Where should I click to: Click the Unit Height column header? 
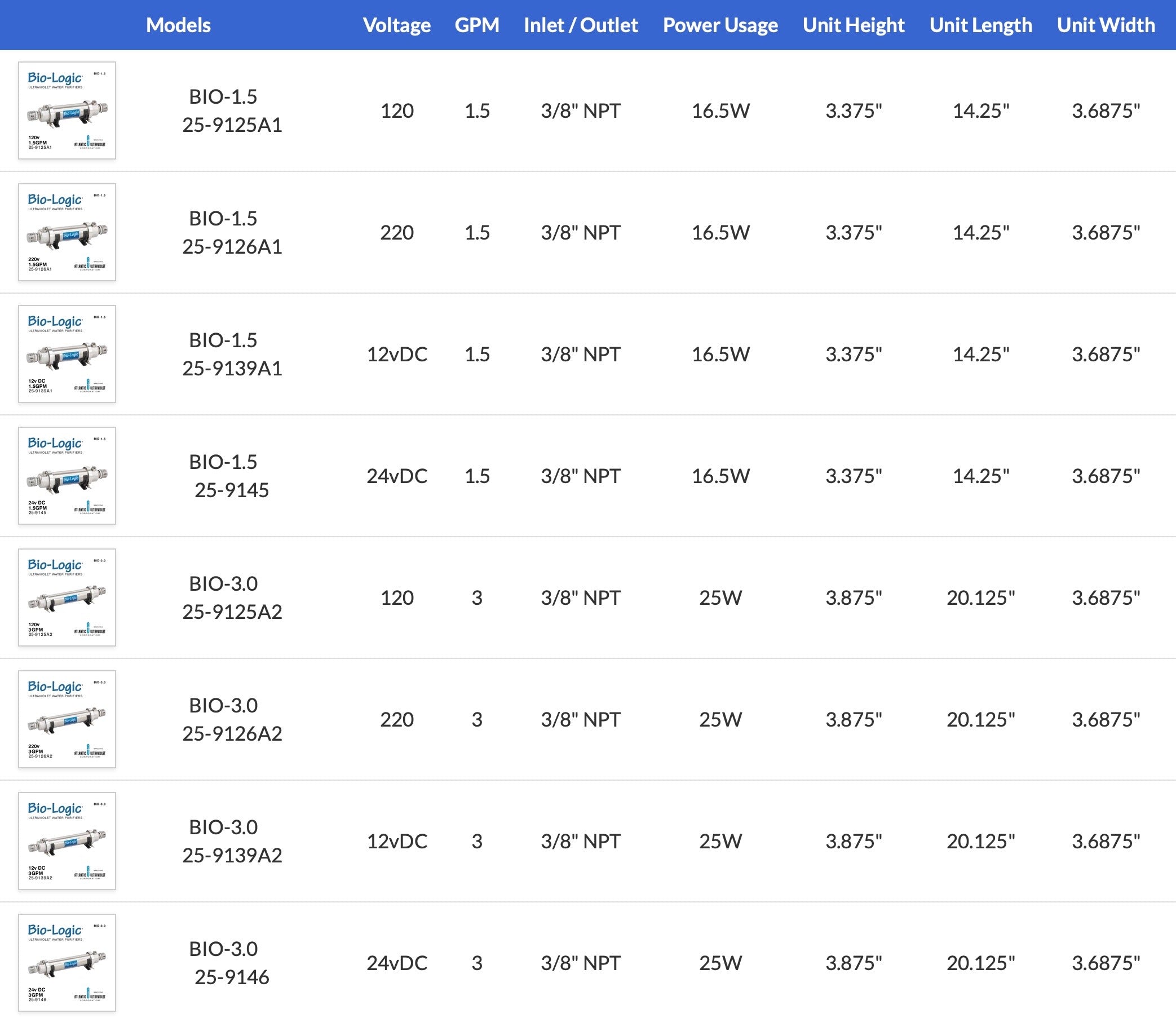pos(854,25)
